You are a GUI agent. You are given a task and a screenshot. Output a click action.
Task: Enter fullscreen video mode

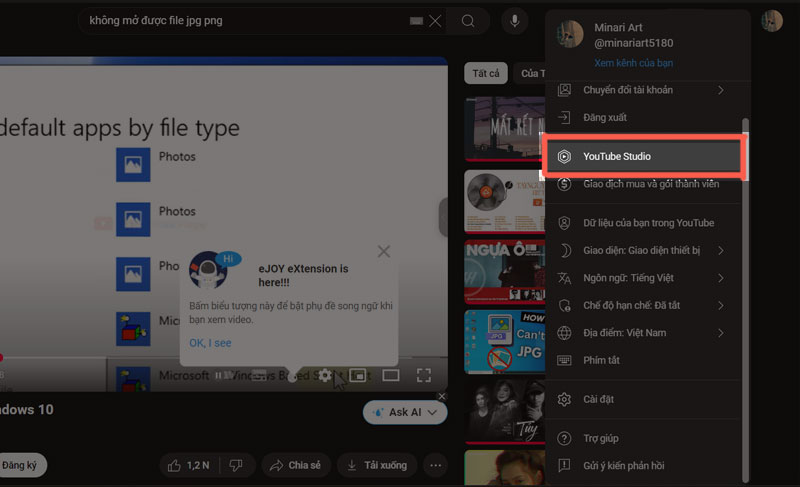(423, 376)
